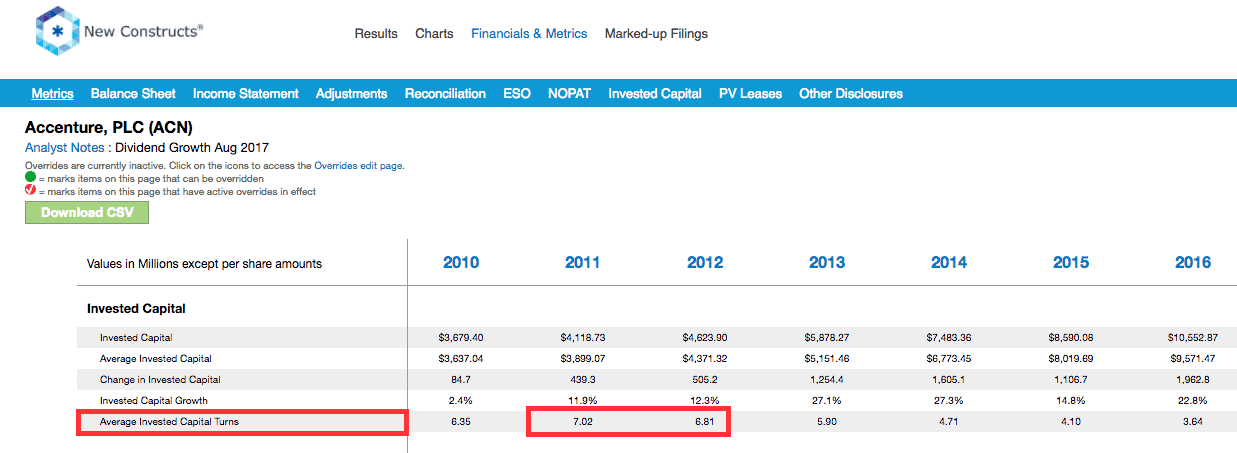1237x453 pixels.
Task: Select the 2010 column header
Action: tap(460, 263)
